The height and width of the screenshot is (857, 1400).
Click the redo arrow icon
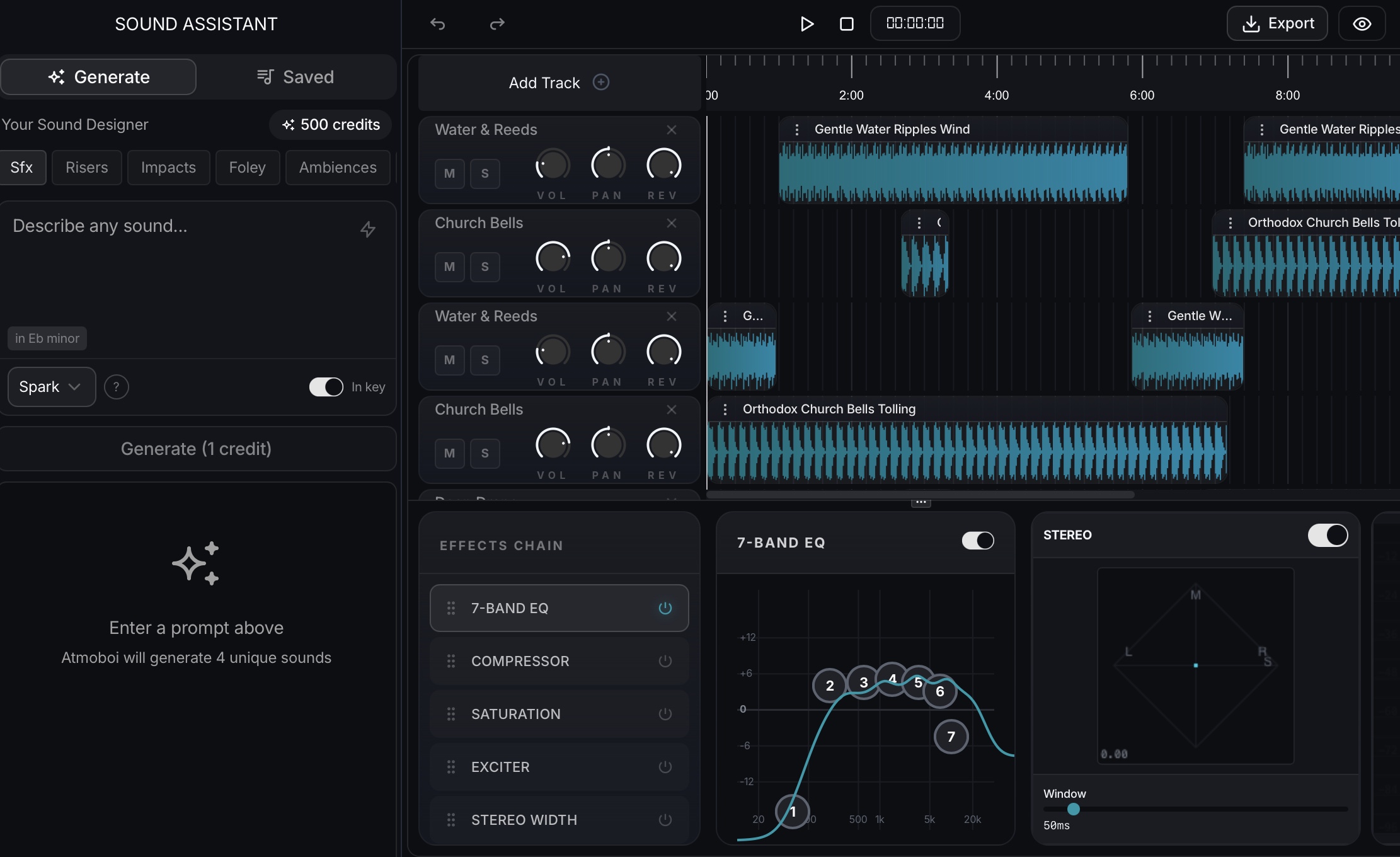[497, 24]
